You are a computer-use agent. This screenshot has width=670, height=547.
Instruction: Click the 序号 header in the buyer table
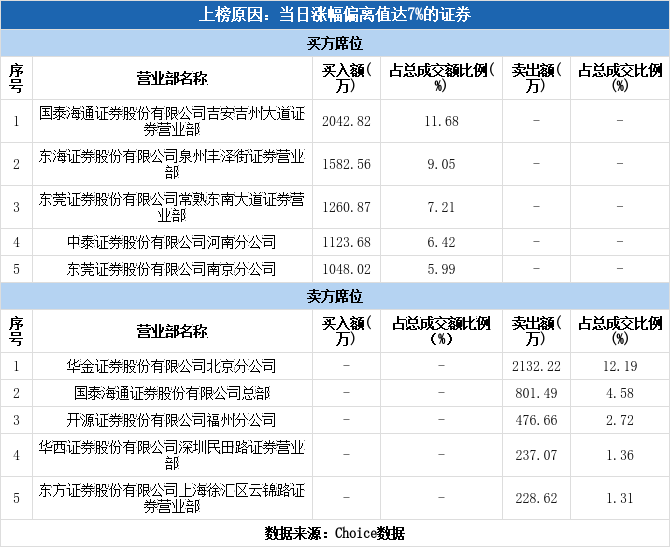tap(16, 78)
